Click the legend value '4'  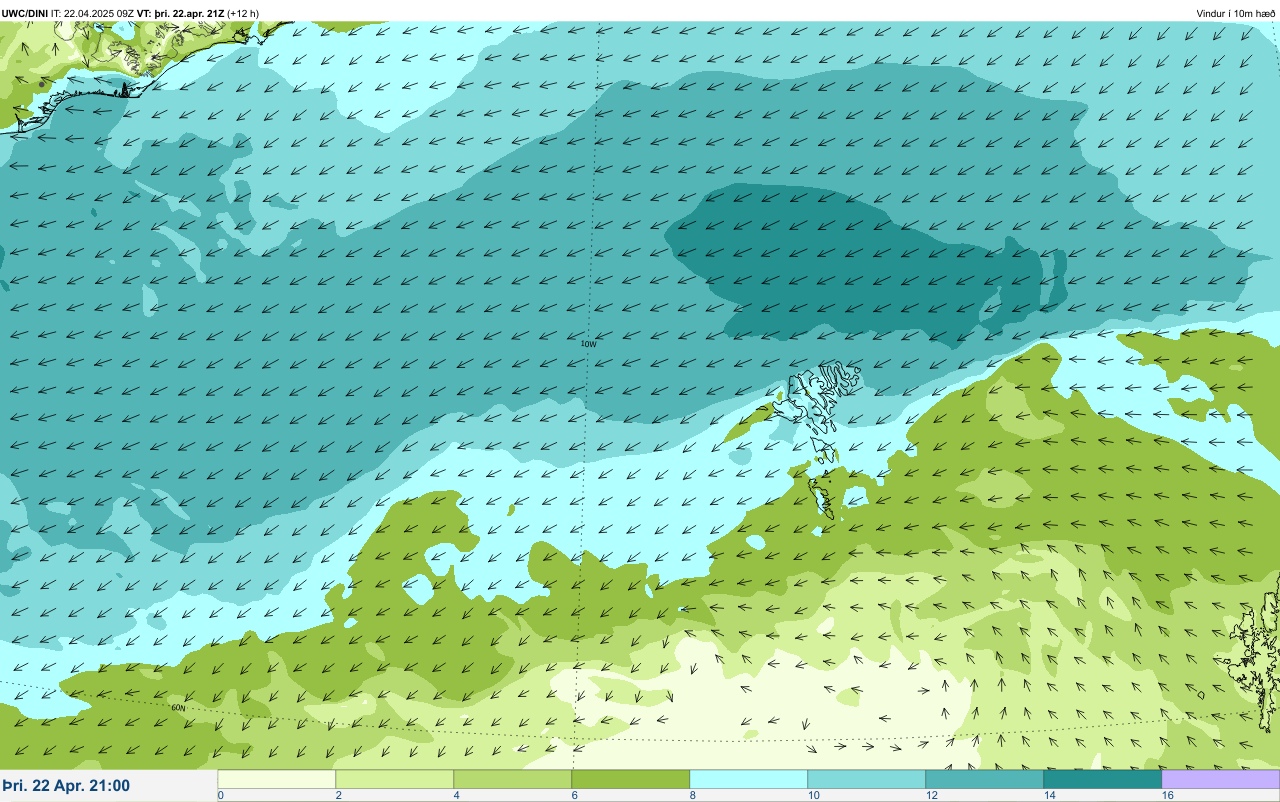(x=456, y=795)
